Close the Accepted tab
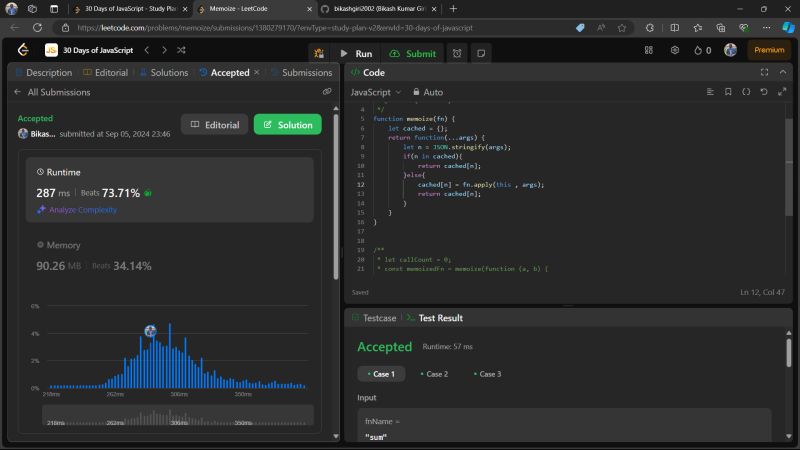Image resolution: width=800 pixels, height=450 pixels. (257, 72)
